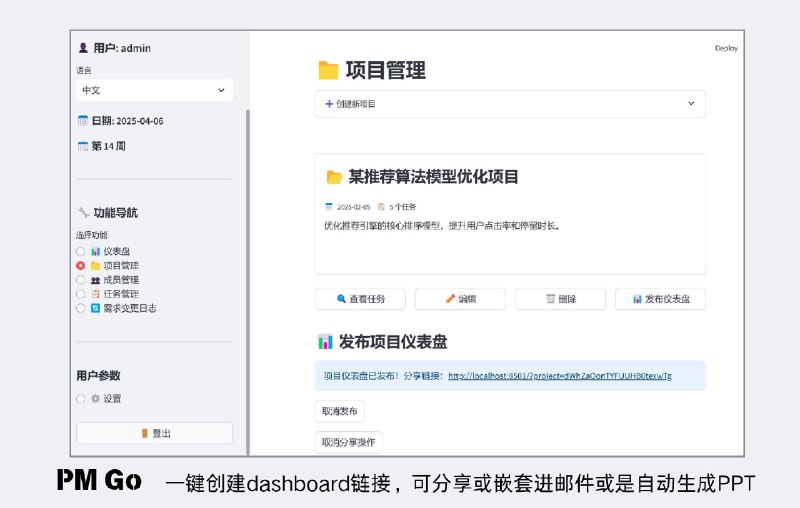Click the plus icon in 创建新项目

(329, 104)
